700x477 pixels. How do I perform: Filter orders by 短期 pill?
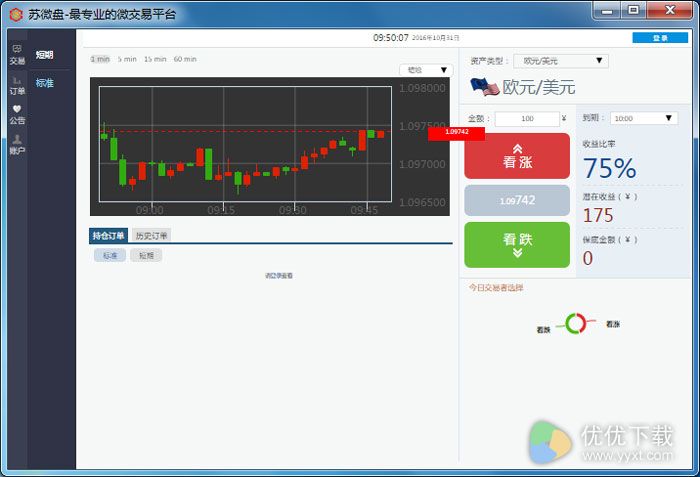tap(146, 255)
